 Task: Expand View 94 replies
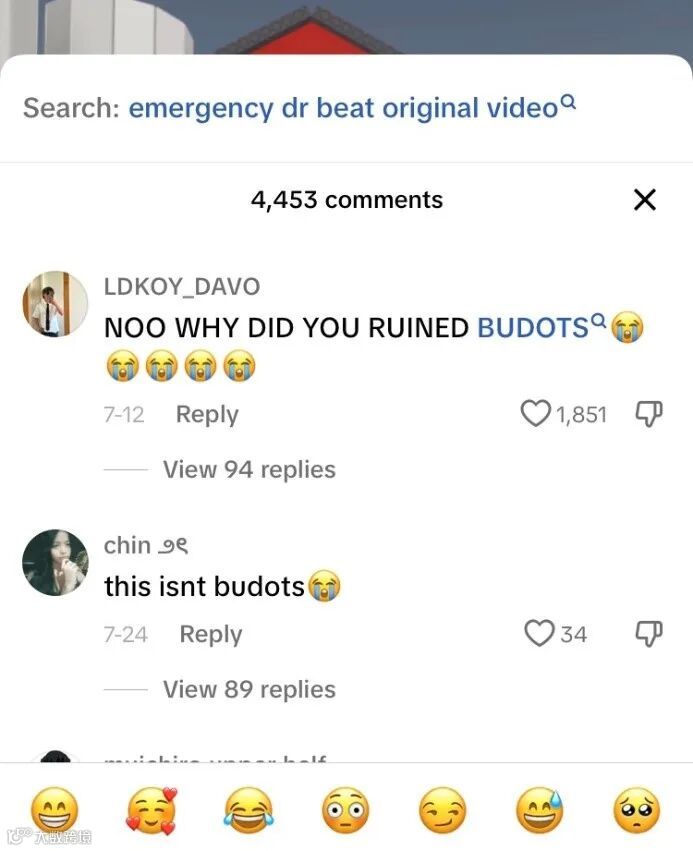[249, 469]
